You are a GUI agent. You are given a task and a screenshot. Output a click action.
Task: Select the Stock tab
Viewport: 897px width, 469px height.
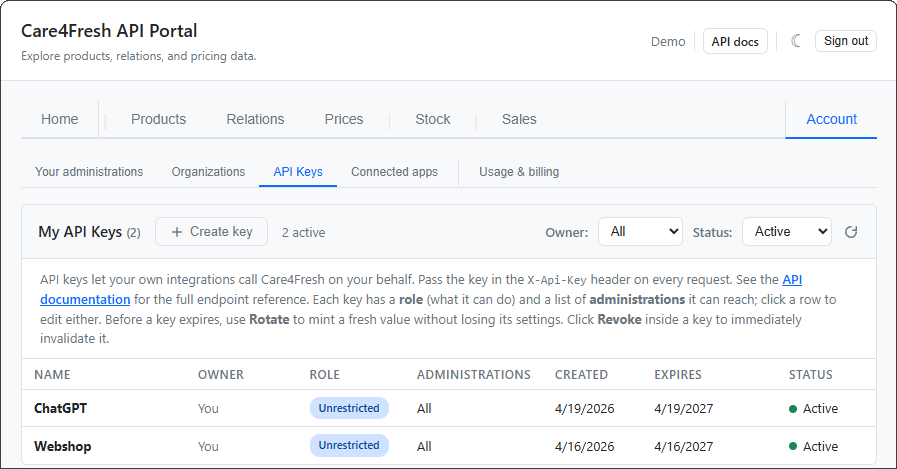coord(432,119)
